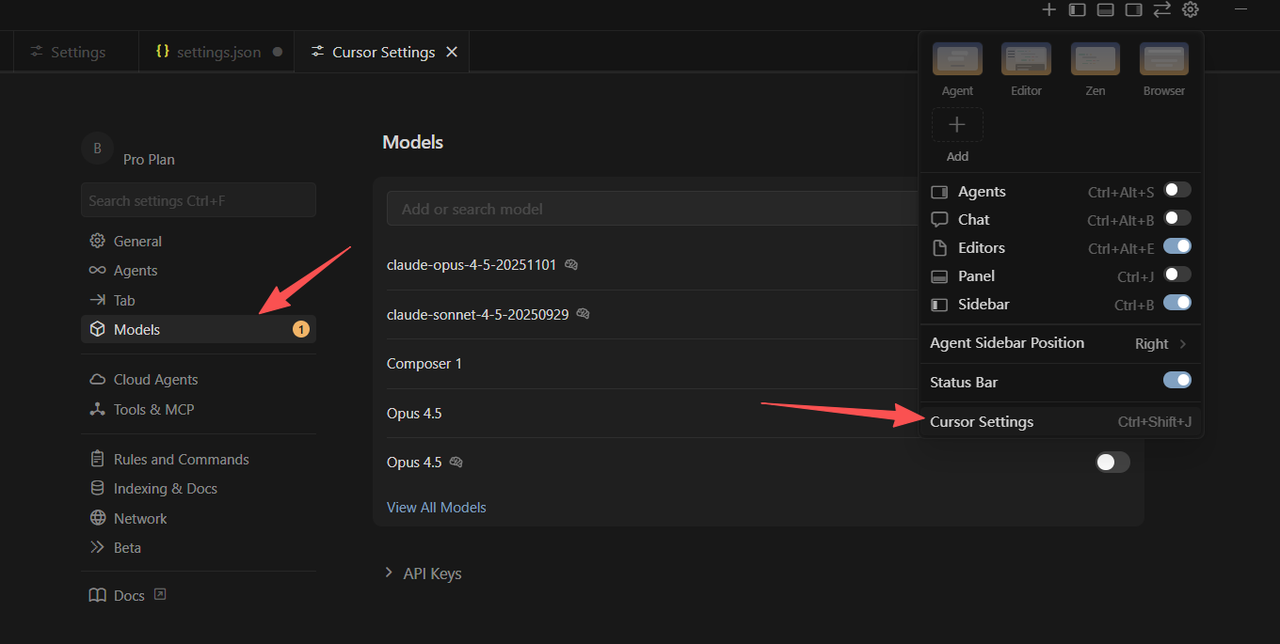Image resolution: width=1280 pixels, height=644 pixels.
Task: Open the Docs link in the sidebar
Action: tap(129, 595)
